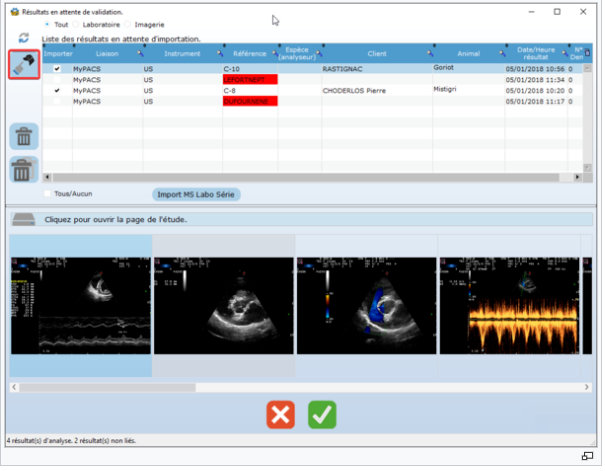This screenshot has height=471, width=605.
Task: Toggle the Tous/Aucun checkbox
Action: click(47, 194)
